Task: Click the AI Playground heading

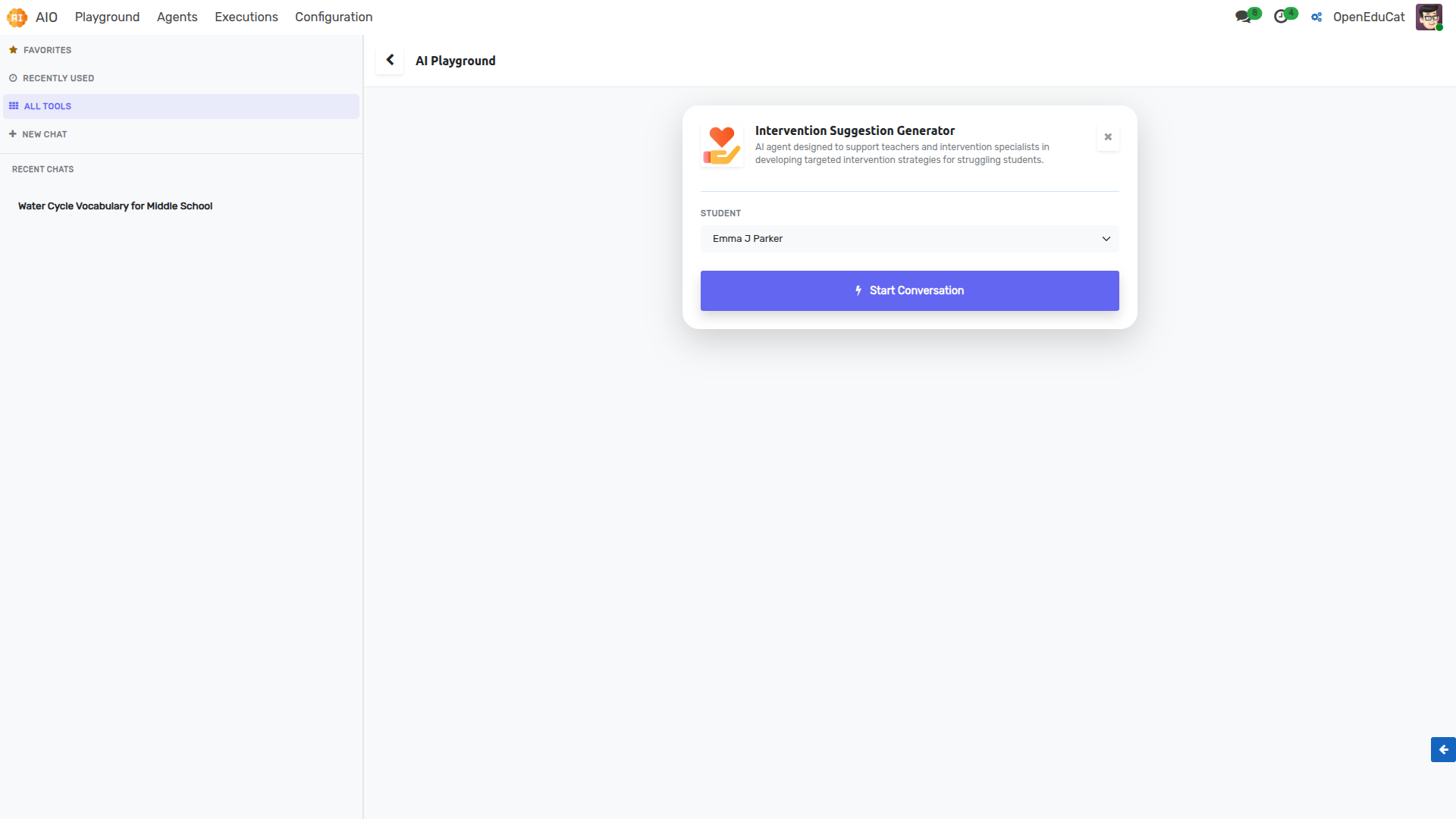Action: 455,61
